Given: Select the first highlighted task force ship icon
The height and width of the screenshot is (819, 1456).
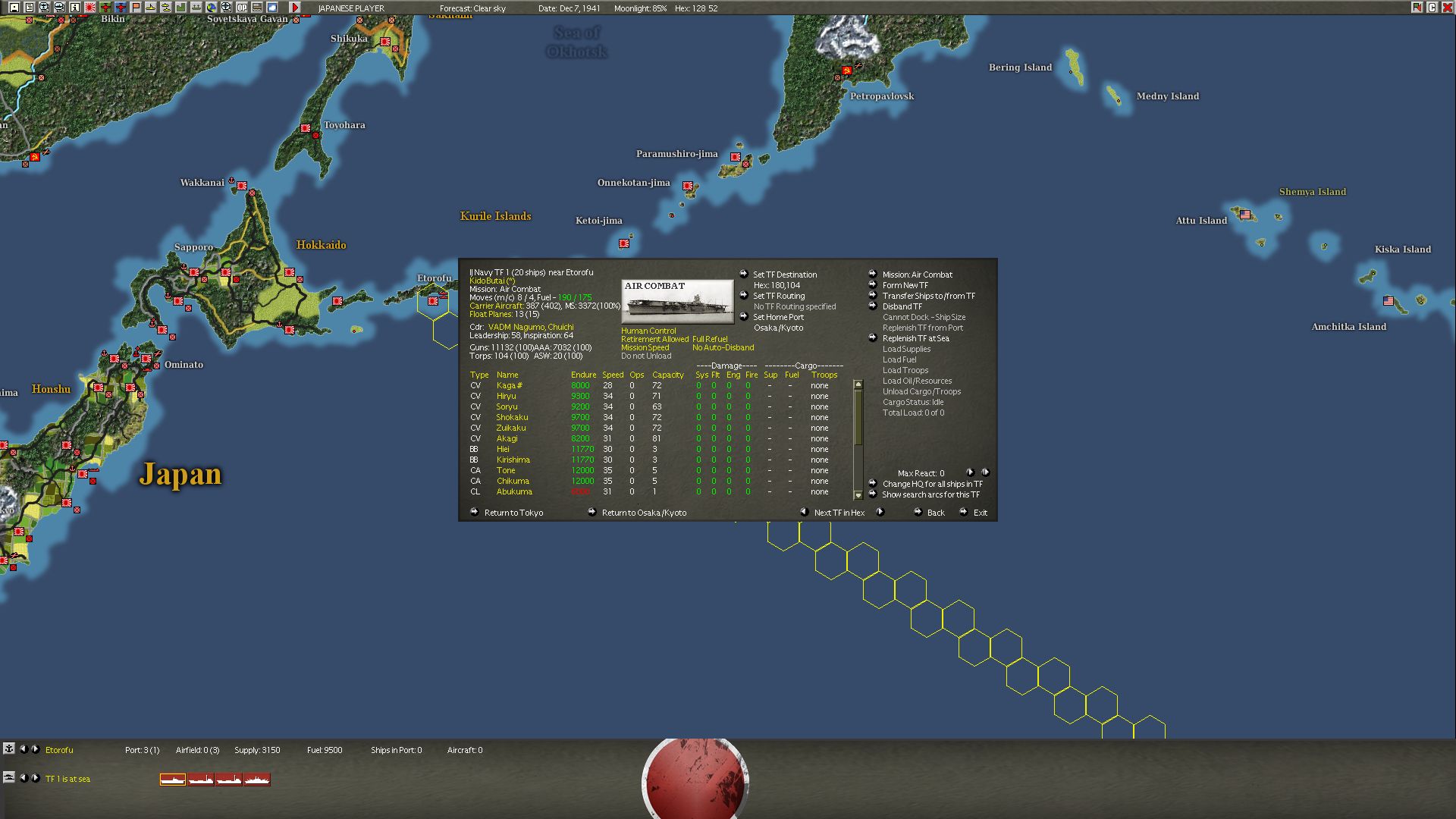Looking at the screenshot, I should click(x=173, y=779).
